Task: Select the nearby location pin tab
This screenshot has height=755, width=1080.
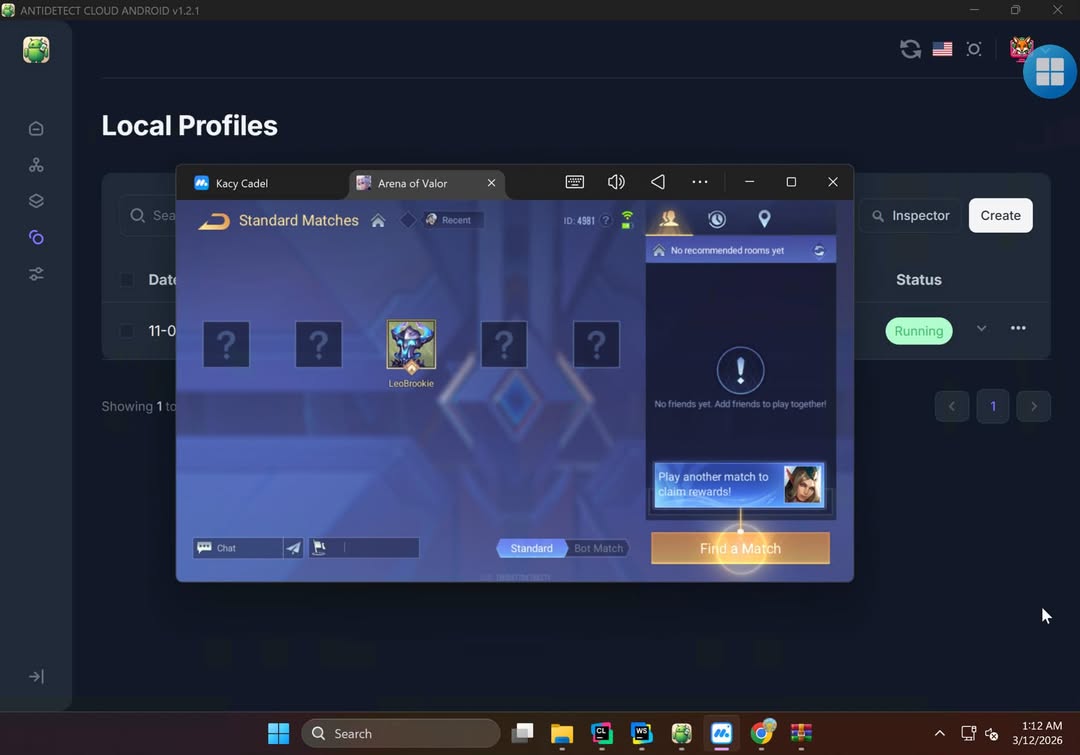Action: click(764, 219)
